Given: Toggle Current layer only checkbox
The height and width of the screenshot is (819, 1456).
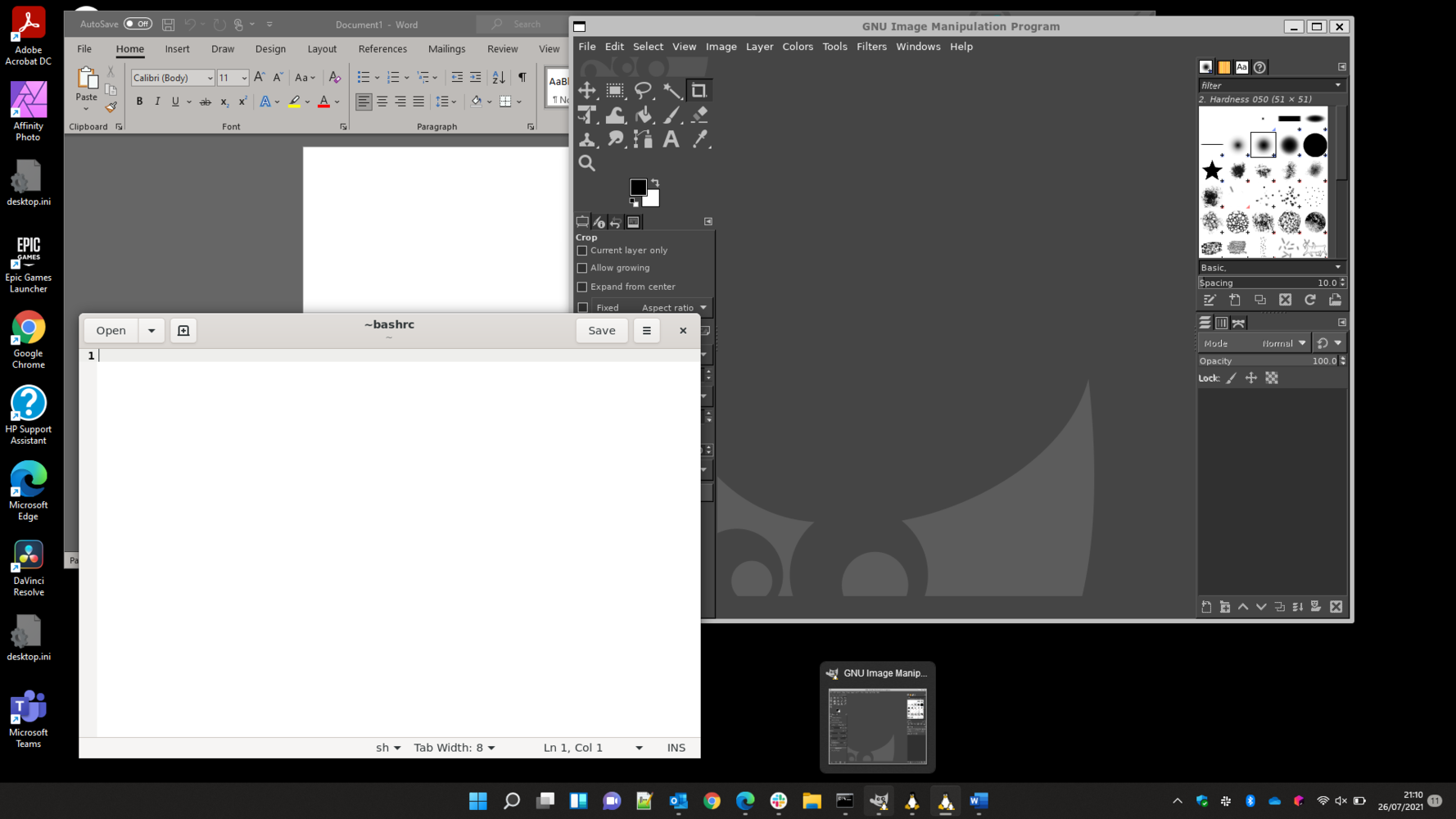Looking at the screenshot, I should pyautogui.click(x=582, y=251).
